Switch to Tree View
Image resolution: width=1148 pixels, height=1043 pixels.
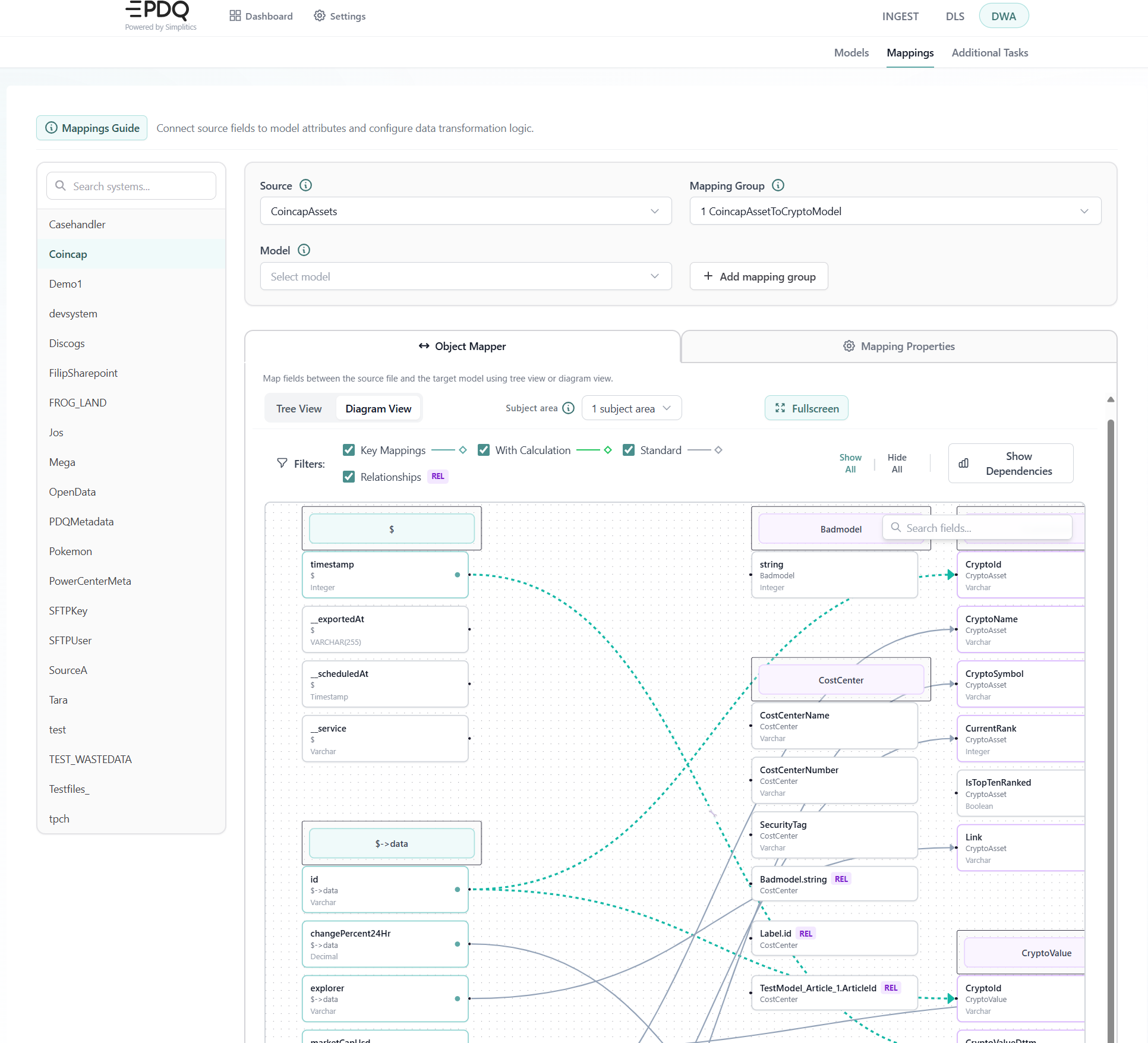[x=299, y=408]
